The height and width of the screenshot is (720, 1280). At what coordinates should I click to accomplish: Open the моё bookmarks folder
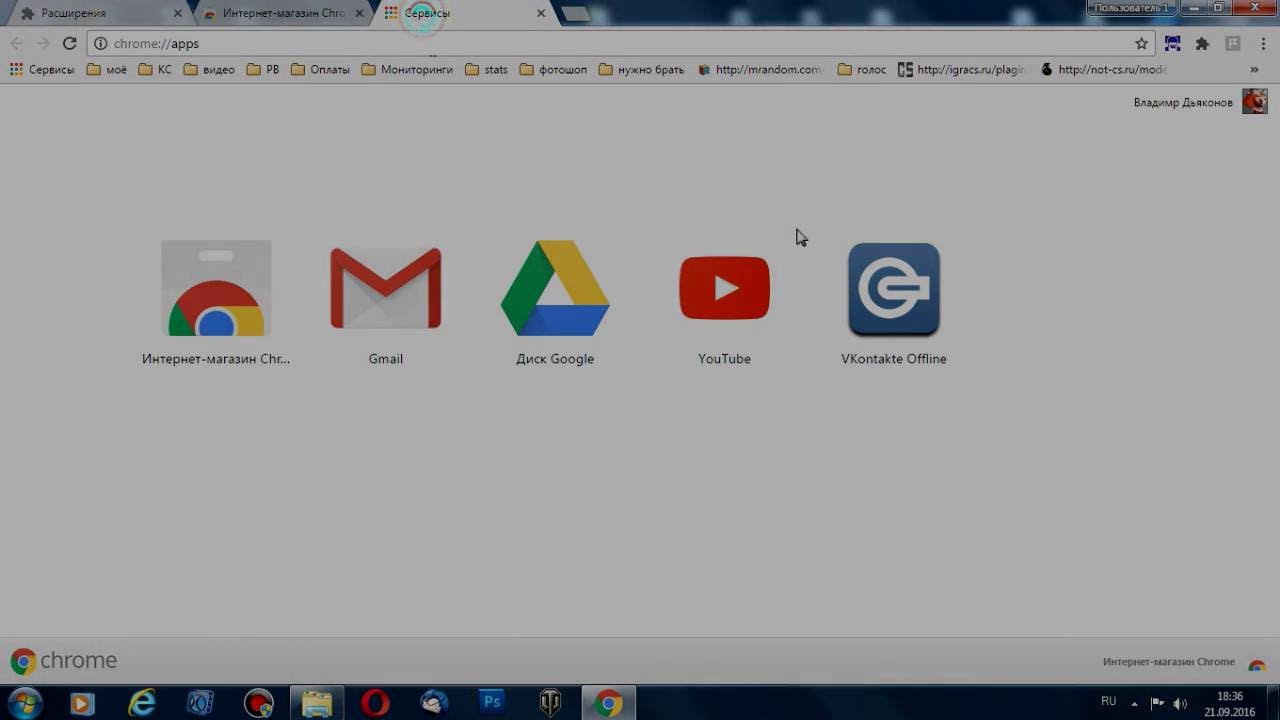coord(107,70)
